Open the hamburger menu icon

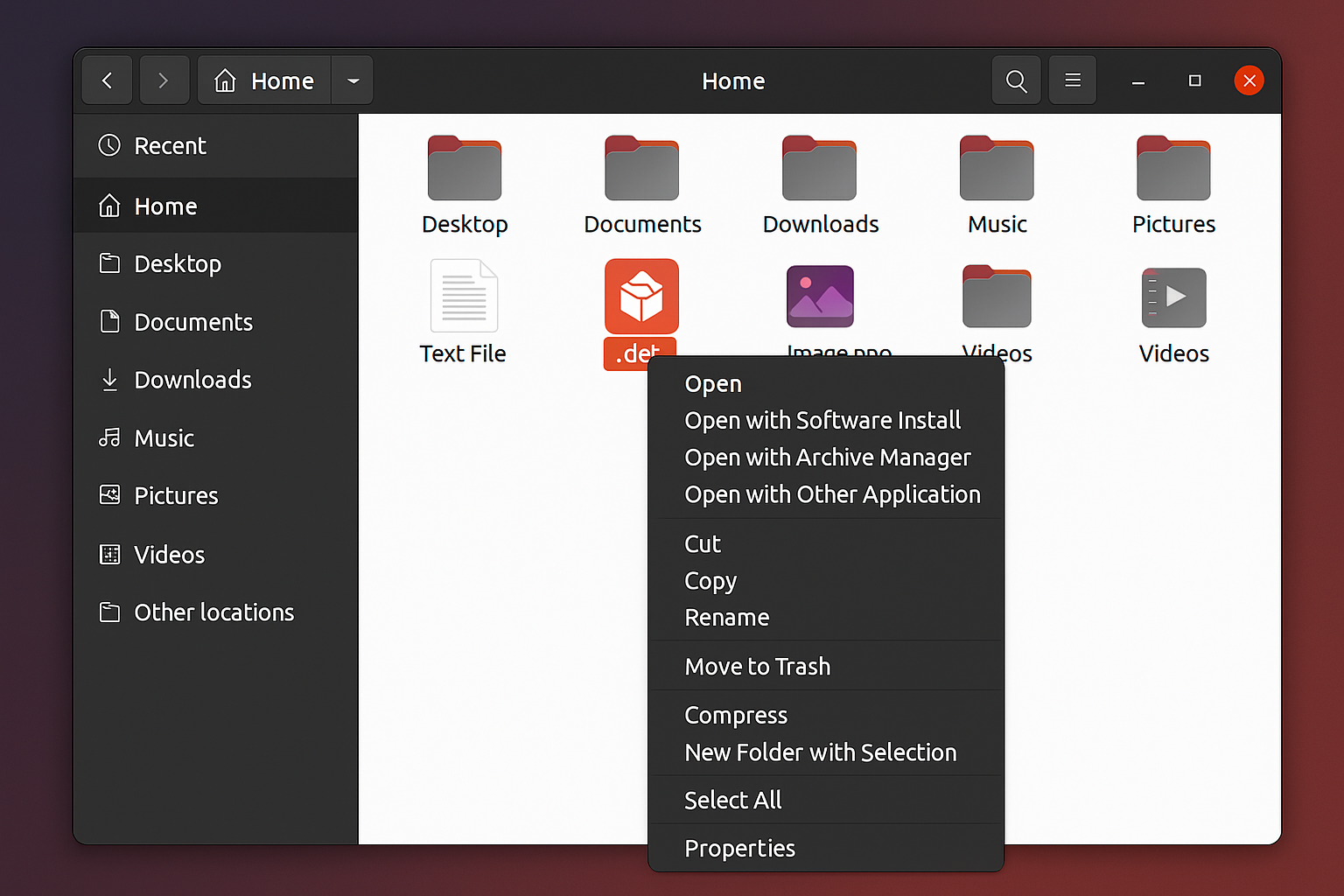click(1072, 80)
